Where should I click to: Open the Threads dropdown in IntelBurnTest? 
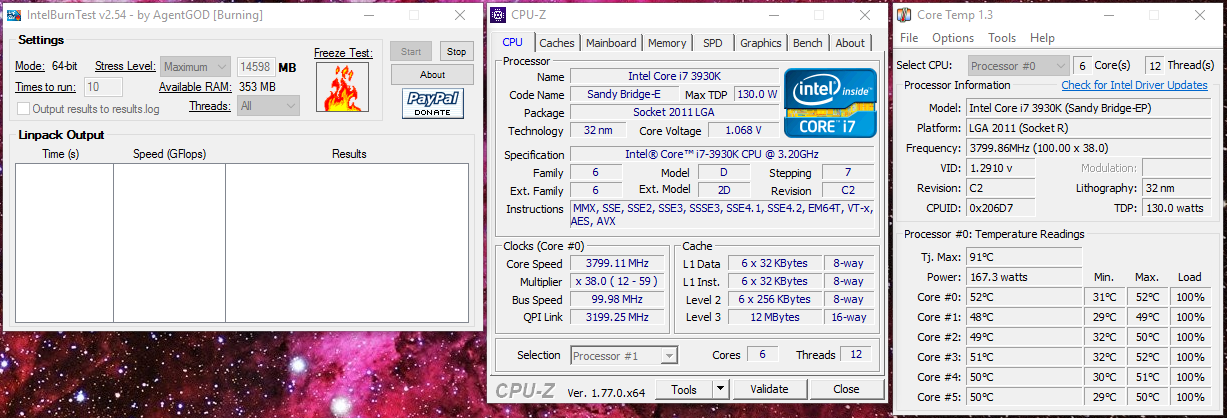pyautogui.click(x=268, y=105)
